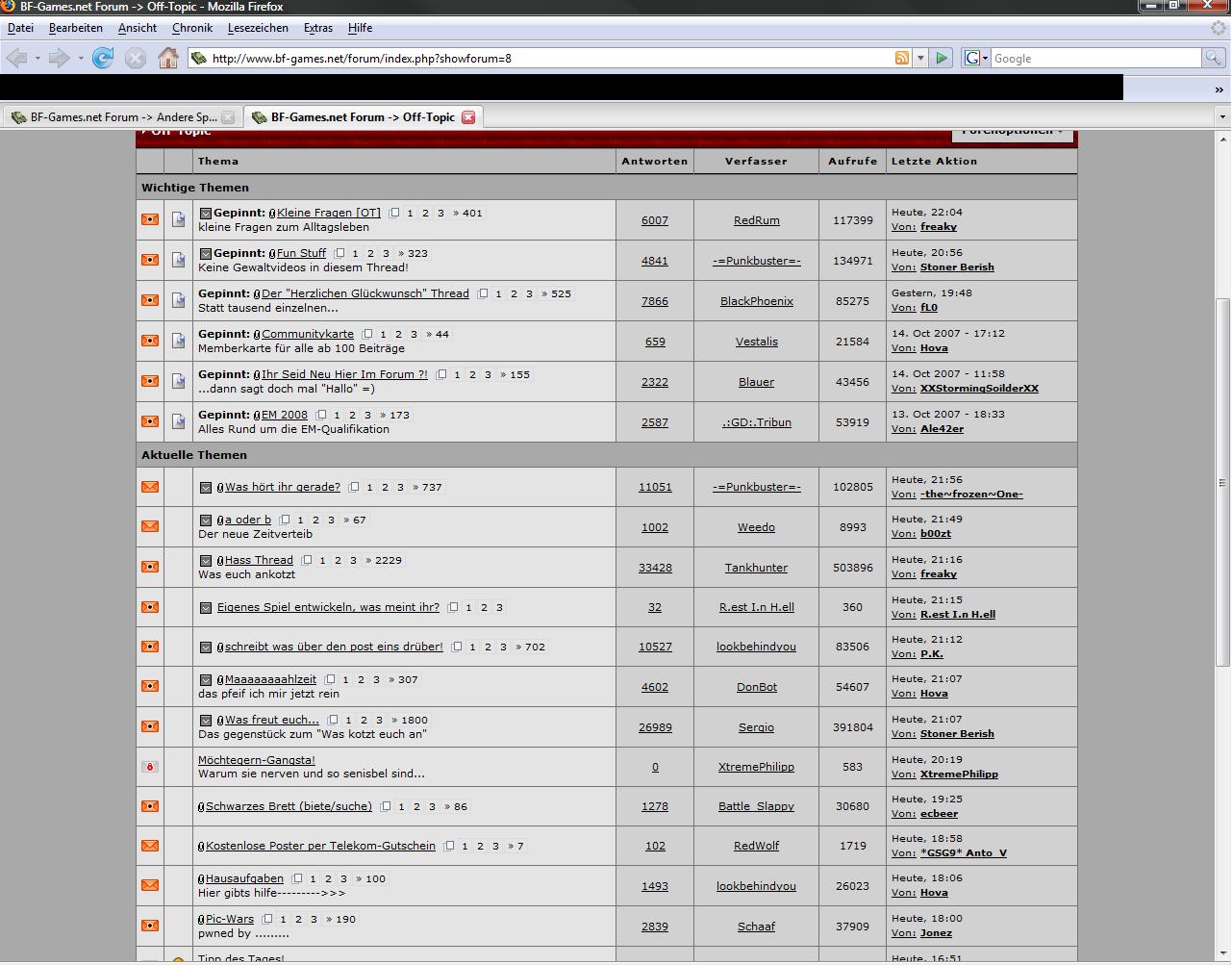Switch to the Andere Sp... tab
1232x965 pixels.
pyautogui.click(x=120, y=117)
